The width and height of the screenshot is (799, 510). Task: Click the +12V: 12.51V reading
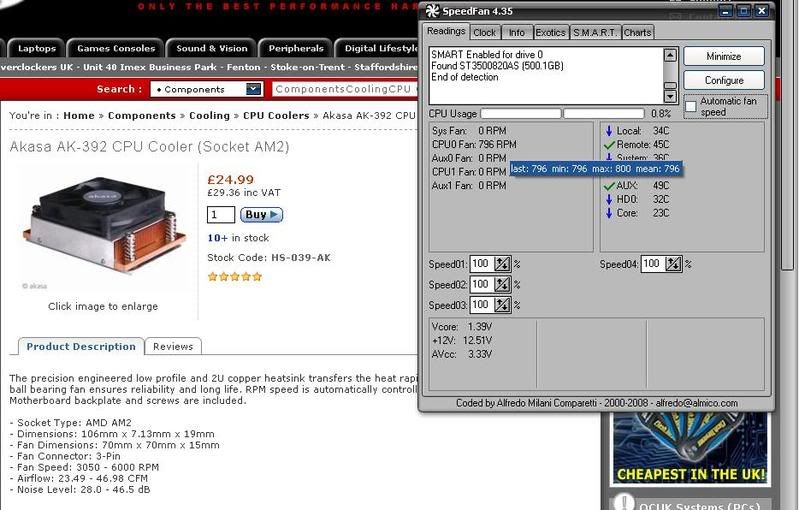point(462,340)
